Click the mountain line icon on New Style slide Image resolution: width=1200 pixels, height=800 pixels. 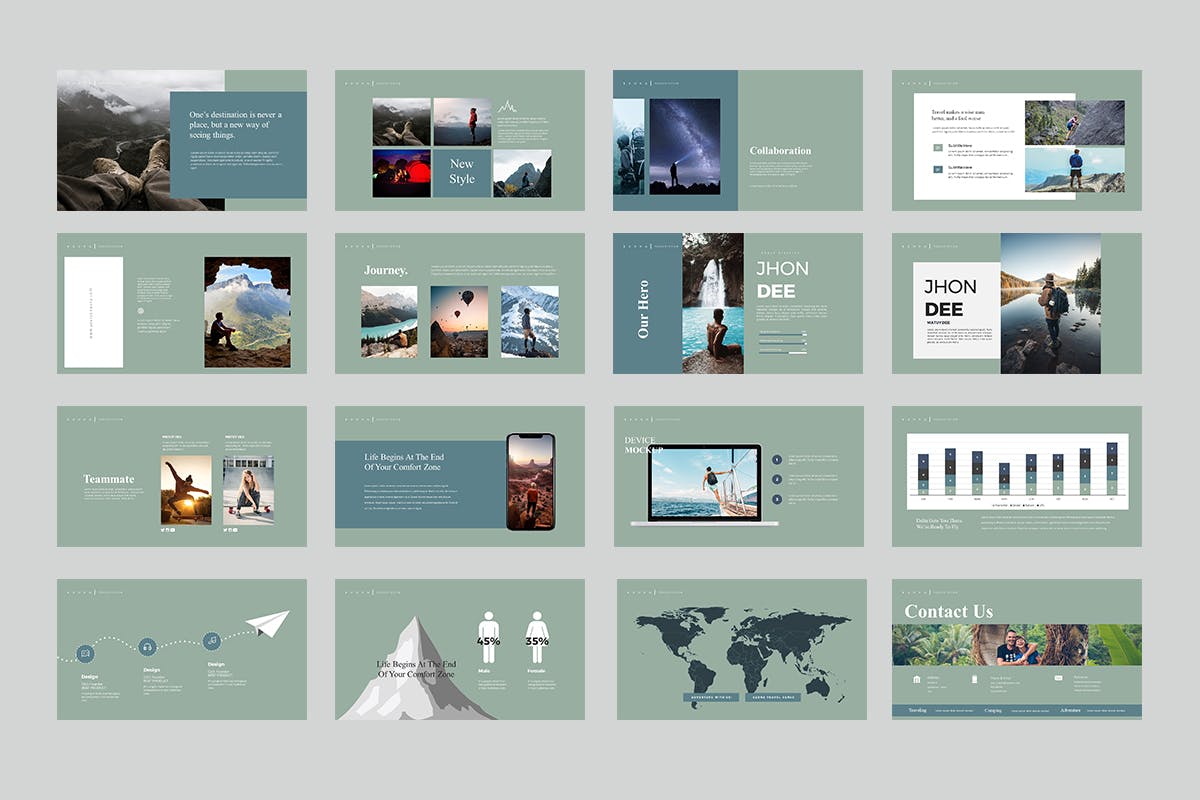tap(508, 106)
